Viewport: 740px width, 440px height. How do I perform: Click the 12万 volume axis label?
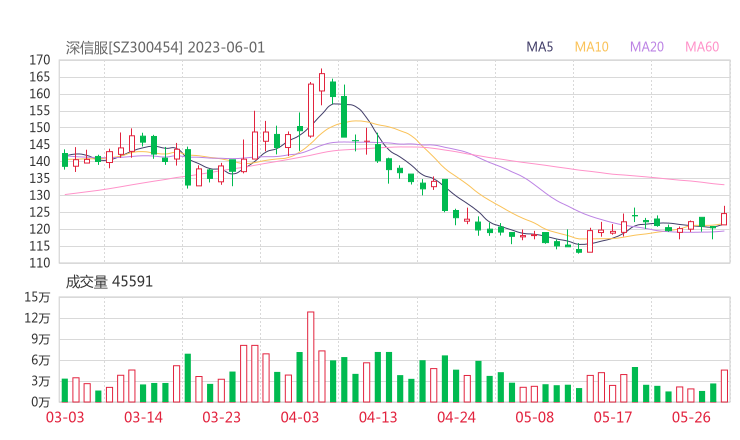click(x=37, y=318)
